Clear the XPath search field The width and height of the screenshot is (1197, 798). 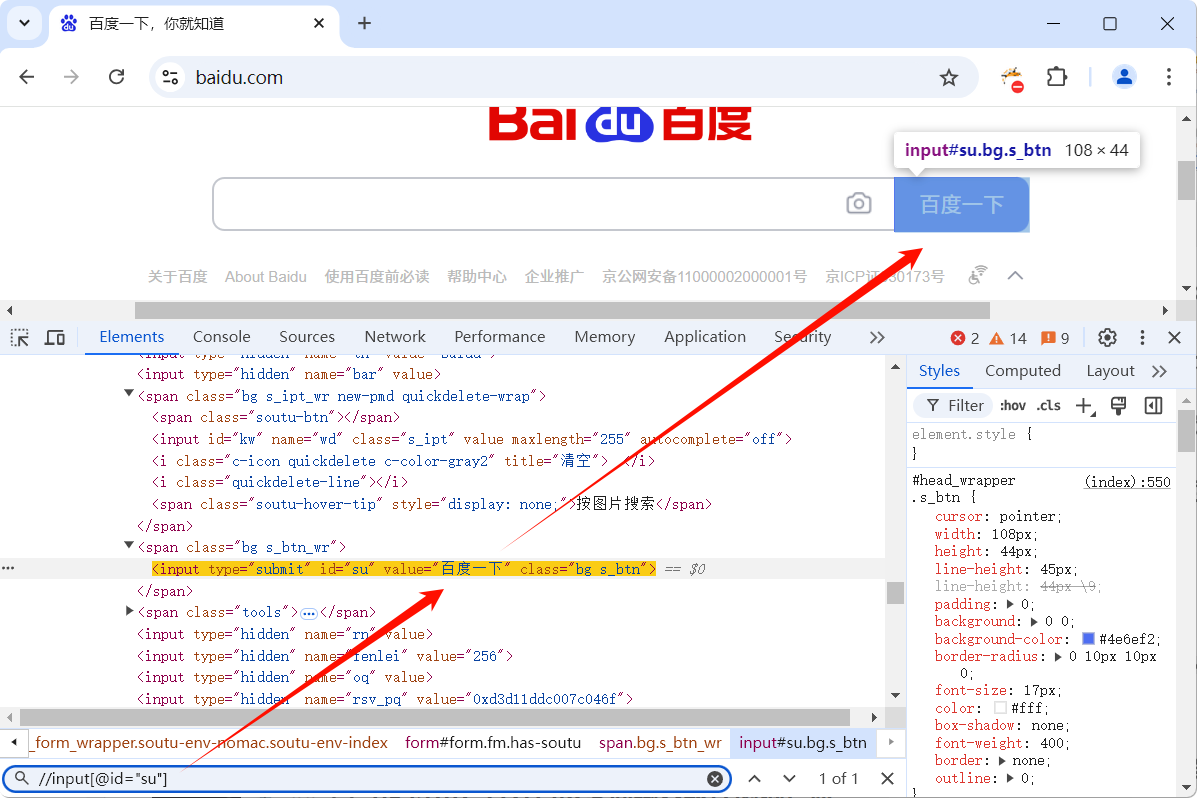[x=715, y=779]
